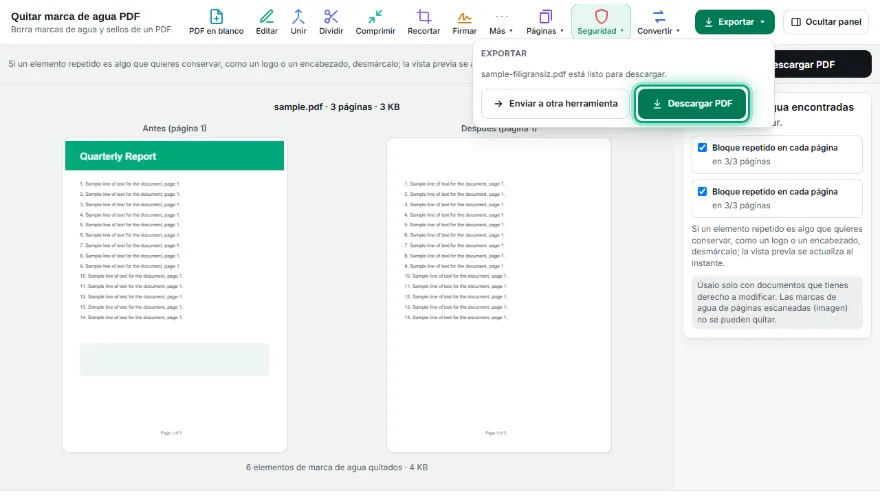
Task: Click the sample.pdf file info text
Action: [x=337, y=107]
